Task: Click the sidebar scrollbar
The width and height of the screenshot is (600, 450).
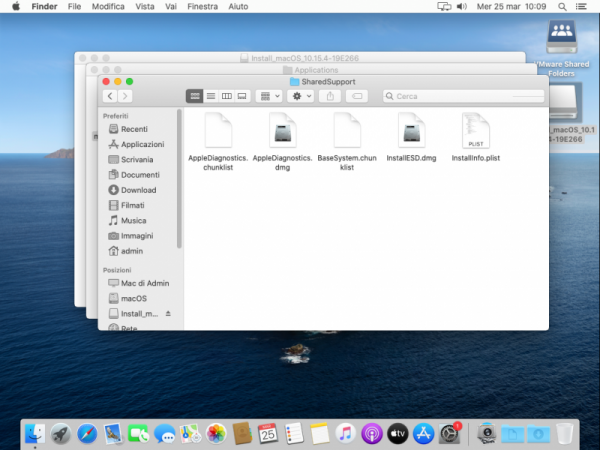Action: click(x=179, y=179)
